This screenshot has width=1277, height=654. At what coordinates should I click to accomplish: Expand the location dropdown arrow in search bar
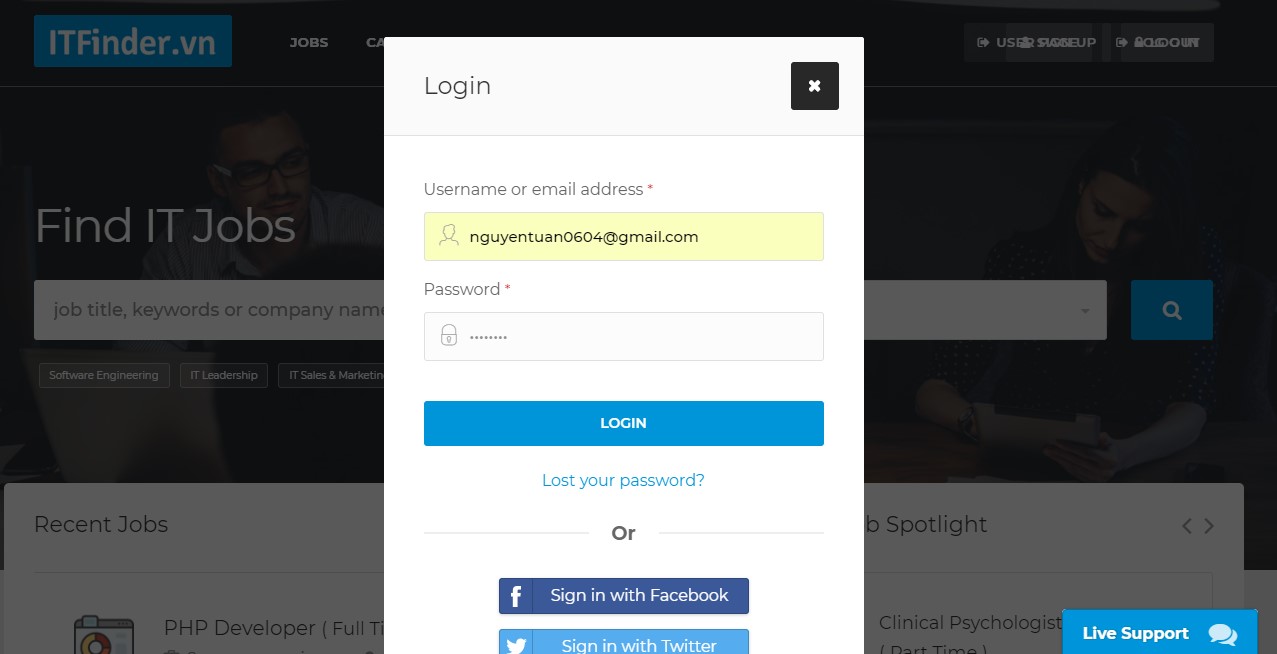pyautogui.click(x=1085, y=311)
